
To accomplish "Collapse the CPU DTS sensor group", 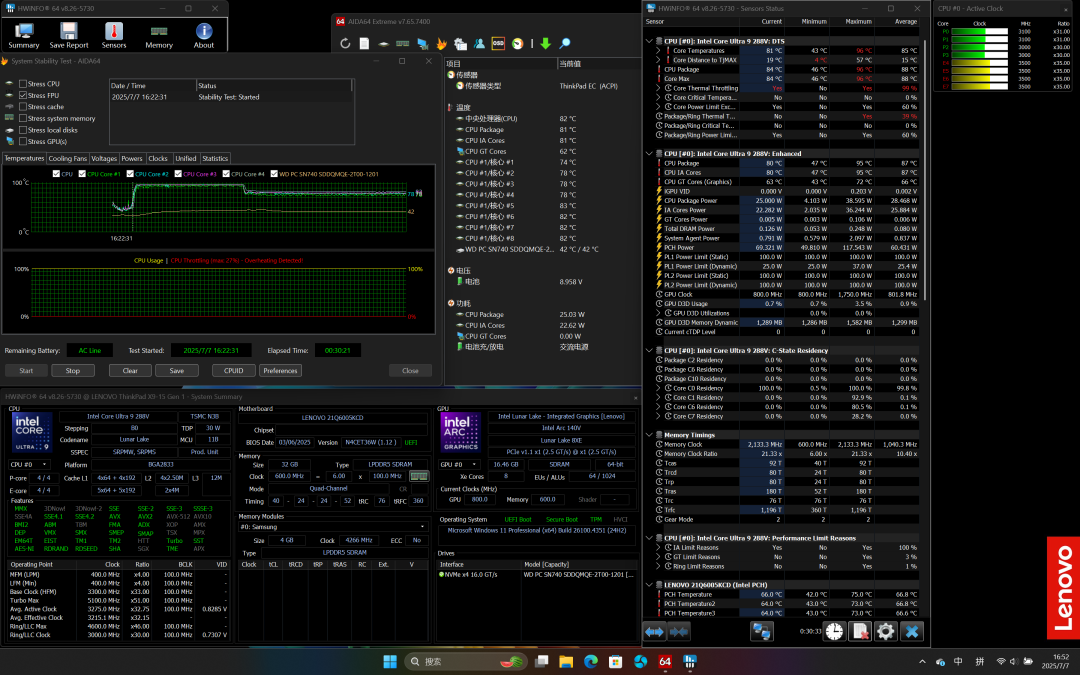I will 649,41.
